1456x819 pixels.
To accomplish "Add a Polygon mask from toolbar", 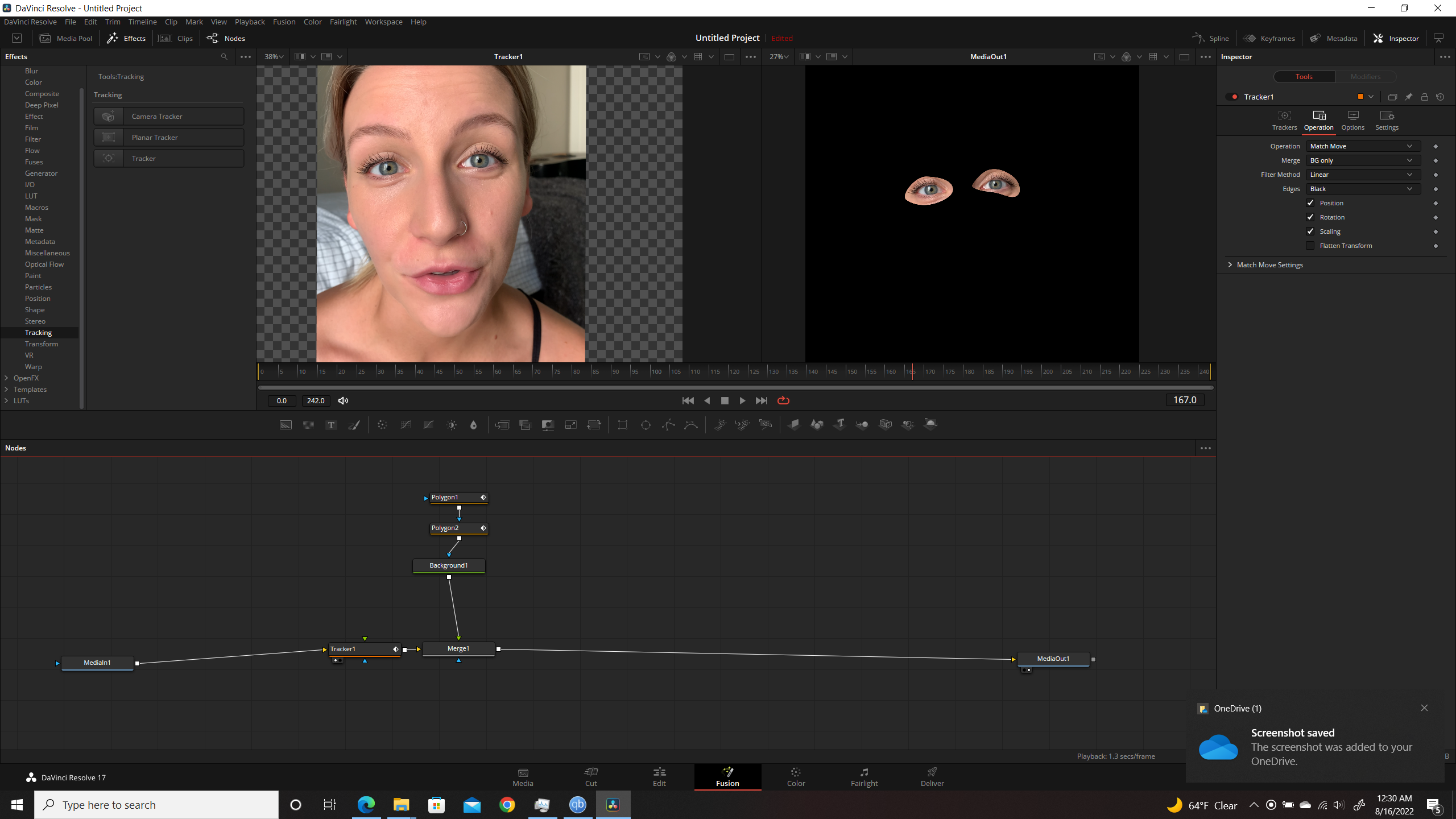I will click(x=668, y=425).
